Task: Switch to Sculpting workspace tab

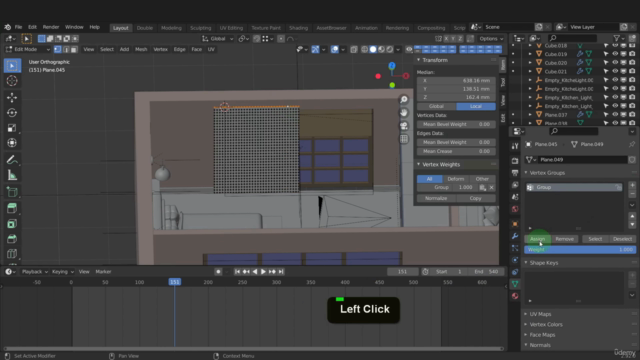Action: (200, 28)
